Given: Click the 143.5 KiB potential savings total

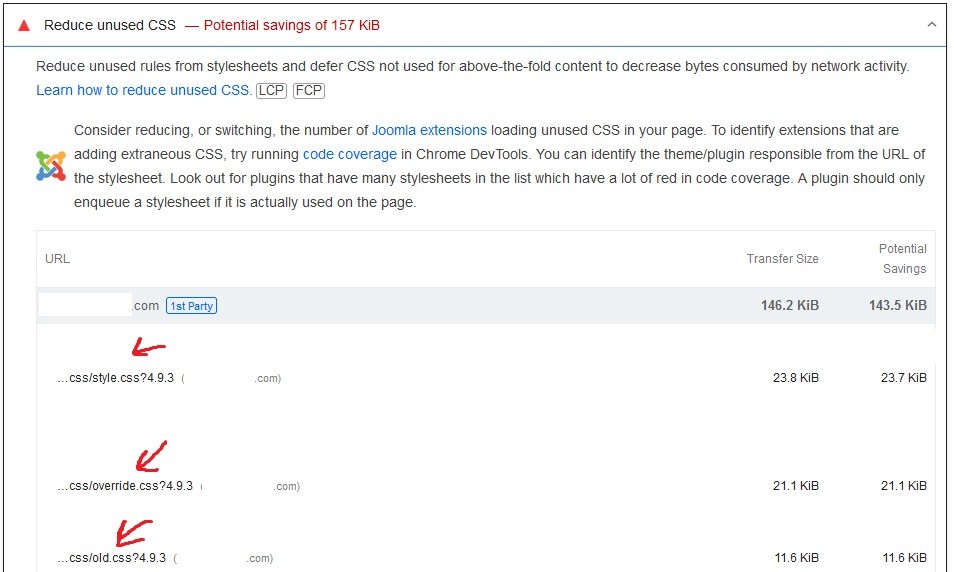Looking at the screenshot, I should click(x=897, y=306).
